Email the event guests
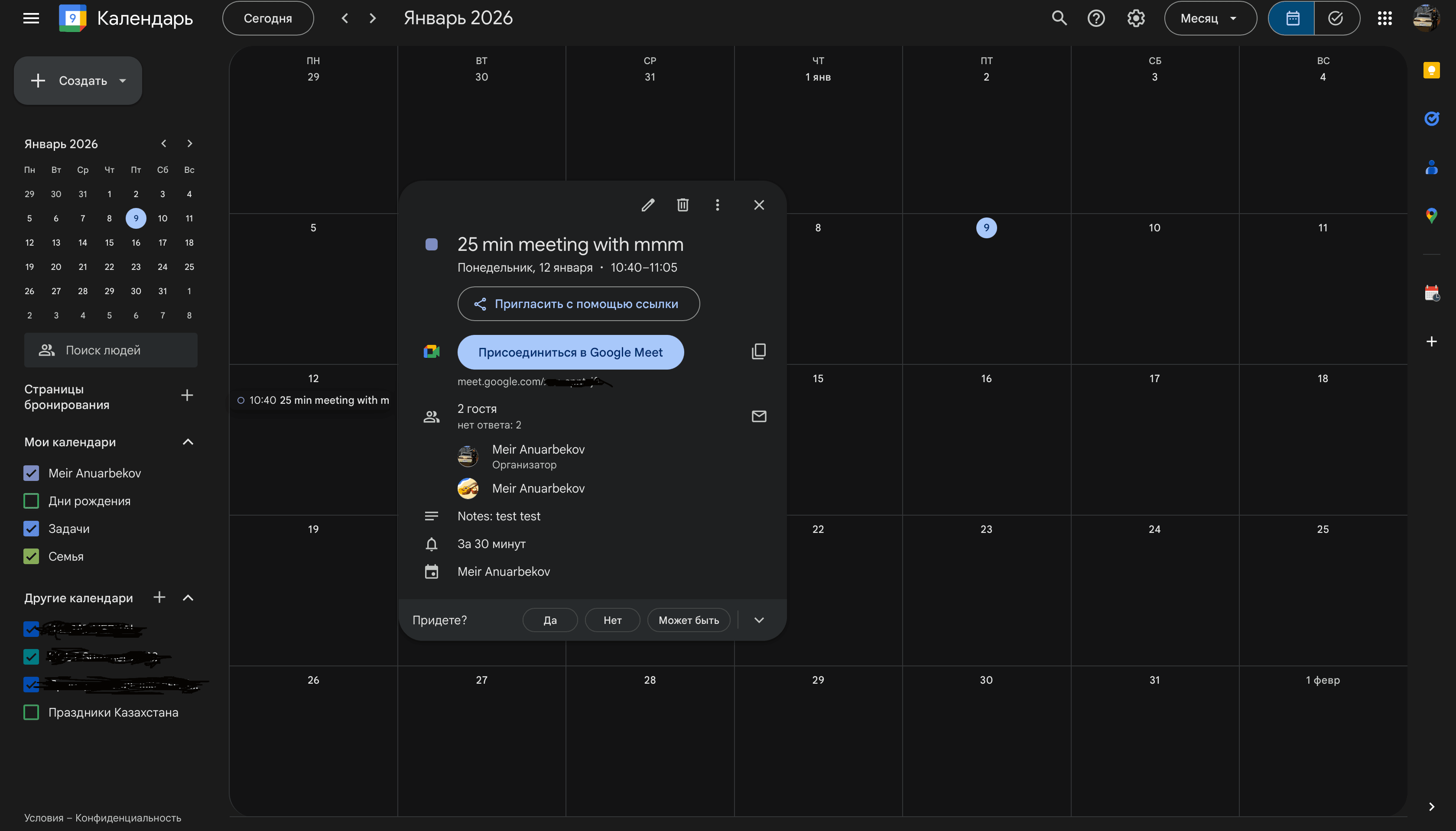 758,416
